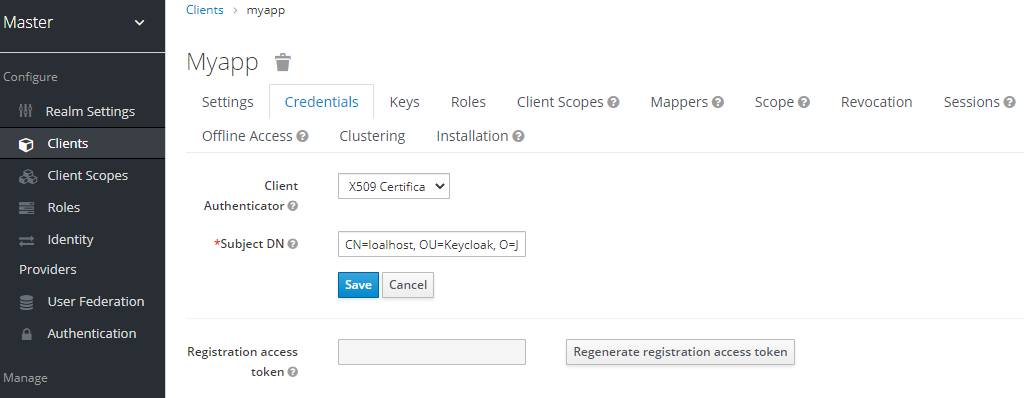The height and width of the screenshot is (398, 1024).
Task: Focus the Subject DN input field
Action: 432,244
